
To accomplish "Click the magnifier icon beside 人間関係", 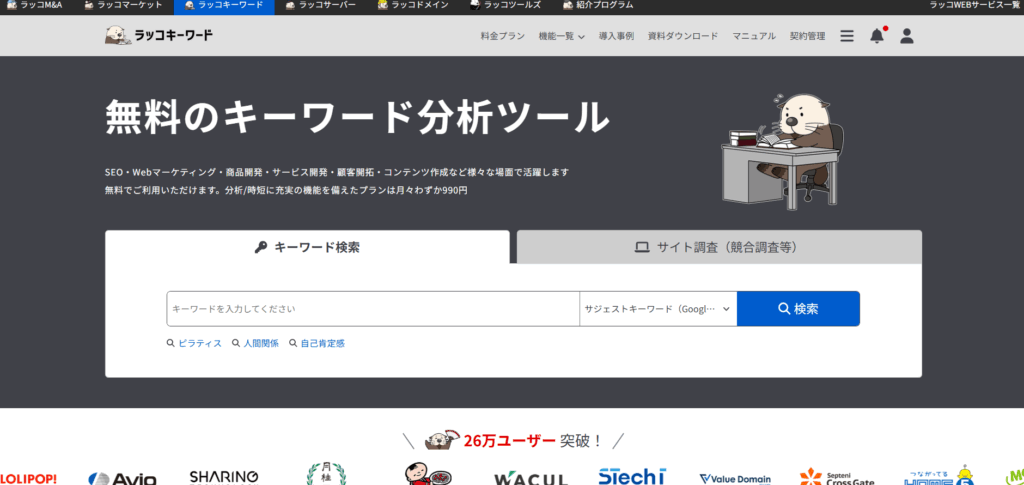I will [236, 343].
